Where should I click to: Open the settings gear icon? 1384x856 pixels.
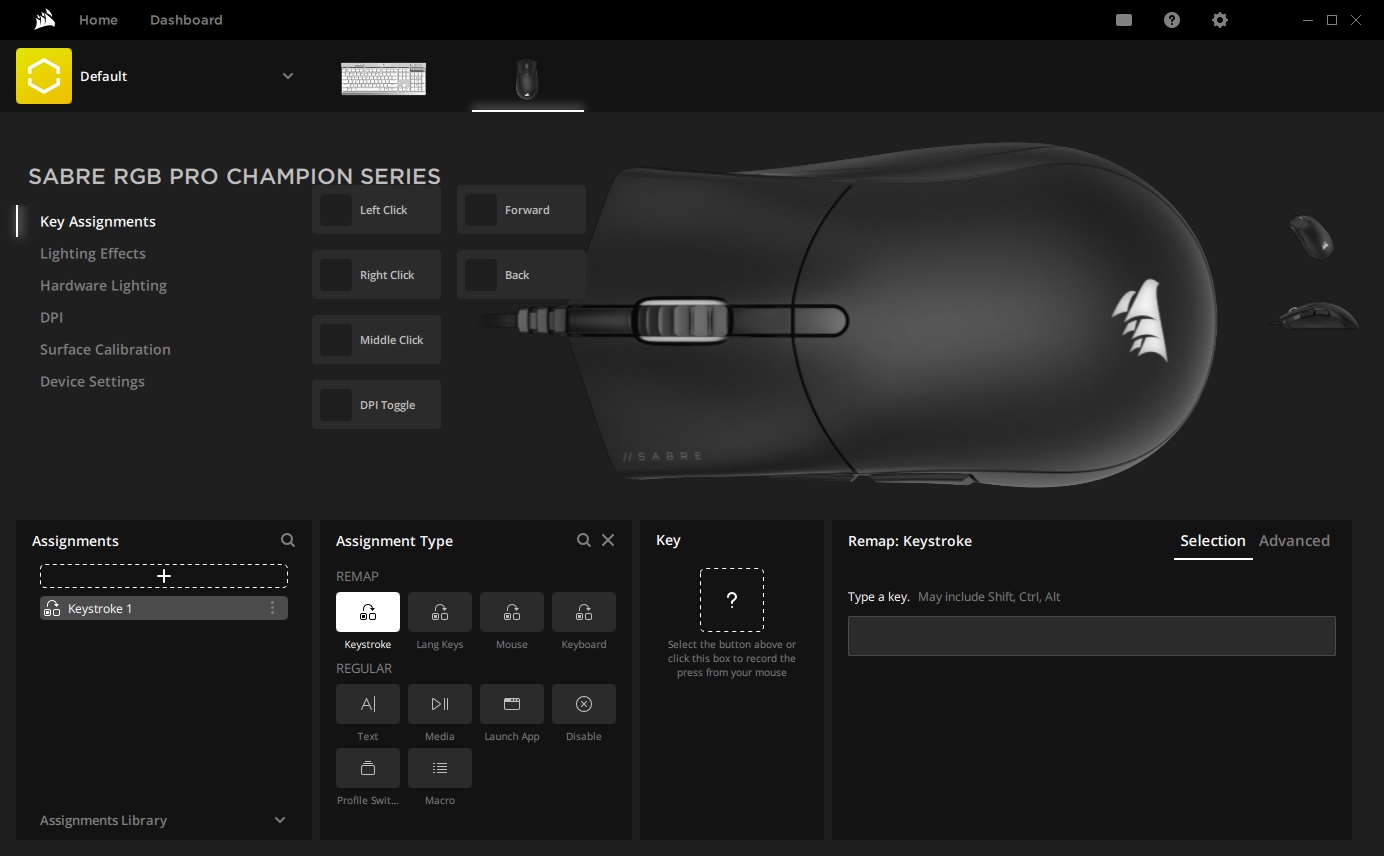click(x=1220, y=20)
